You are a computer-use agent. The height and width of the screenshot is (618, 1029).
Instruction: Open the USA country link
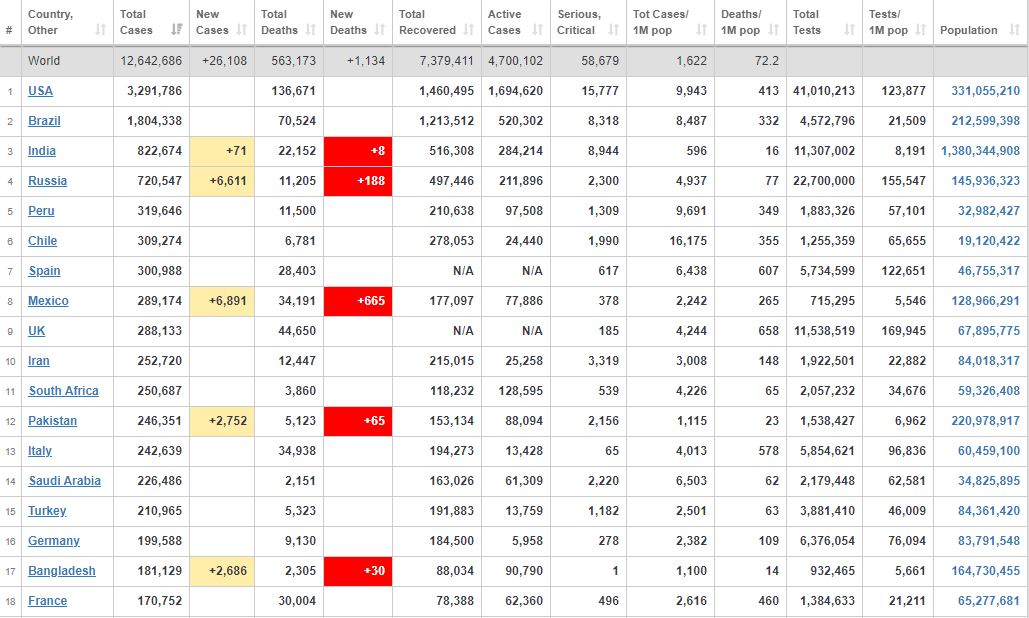tap(40, 91)
